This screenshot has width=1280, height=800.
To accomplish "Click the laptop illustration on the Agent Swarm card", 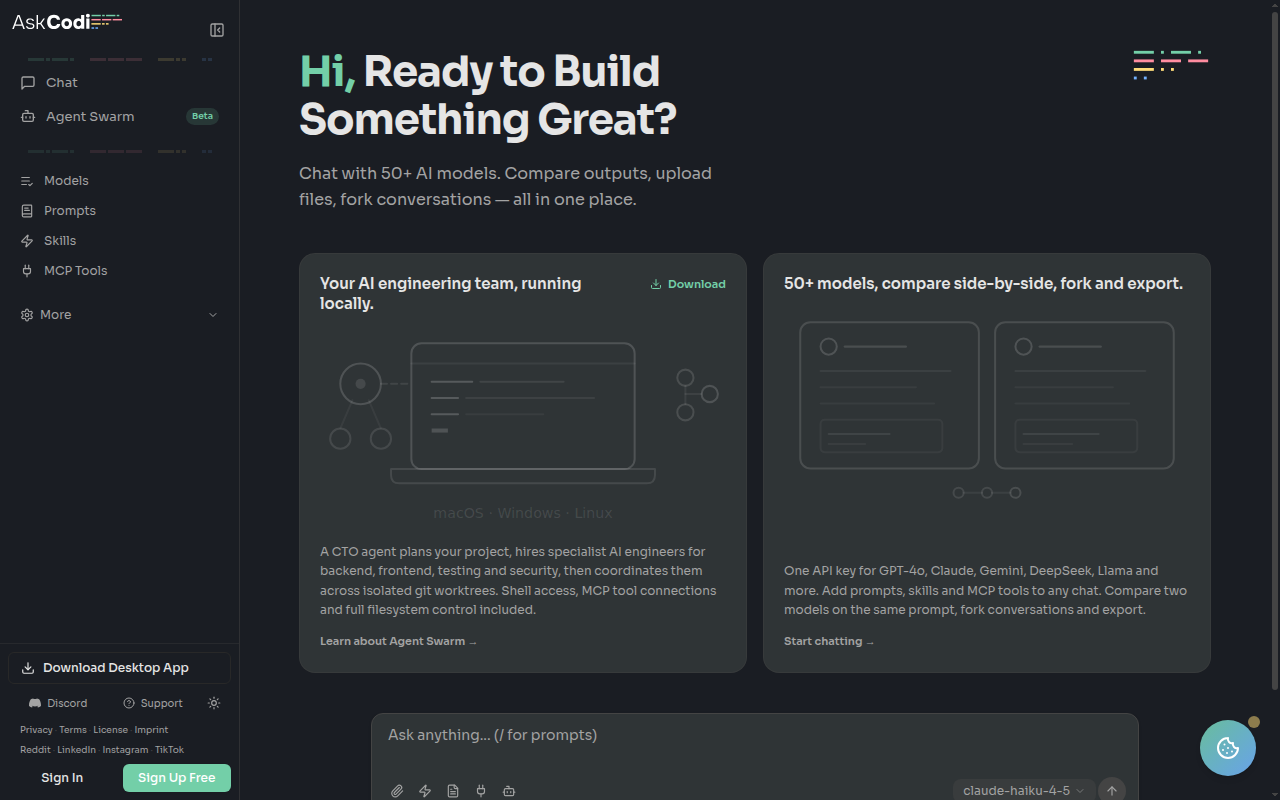I will (x=523, y=413).
